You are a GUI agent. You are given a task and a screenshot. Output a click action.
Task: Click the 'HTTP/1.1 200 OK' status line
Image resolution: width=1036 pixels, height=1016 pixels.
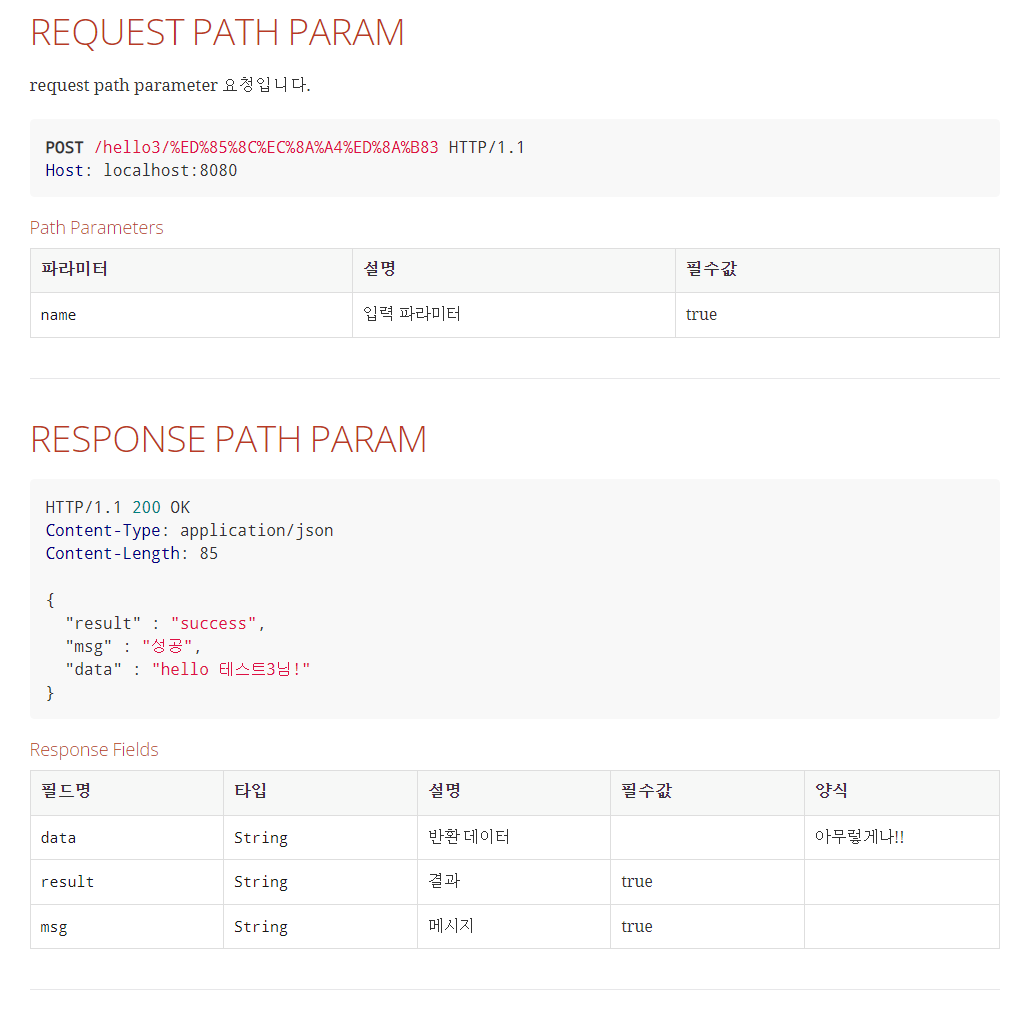pyautogui.click(x=118, y=507)
